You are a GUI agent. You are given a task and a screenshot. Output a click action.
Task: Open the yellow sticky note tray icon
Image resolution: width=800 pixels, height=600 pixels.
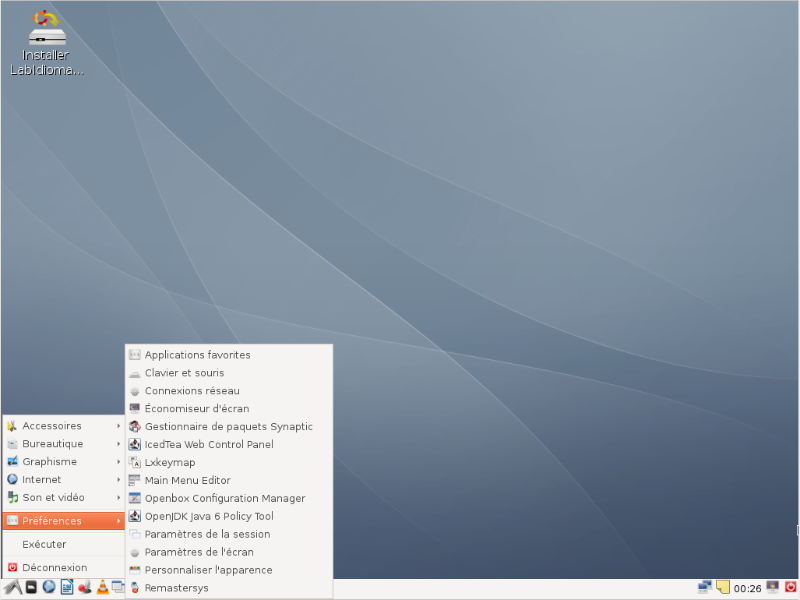click(x=723, y=587)
